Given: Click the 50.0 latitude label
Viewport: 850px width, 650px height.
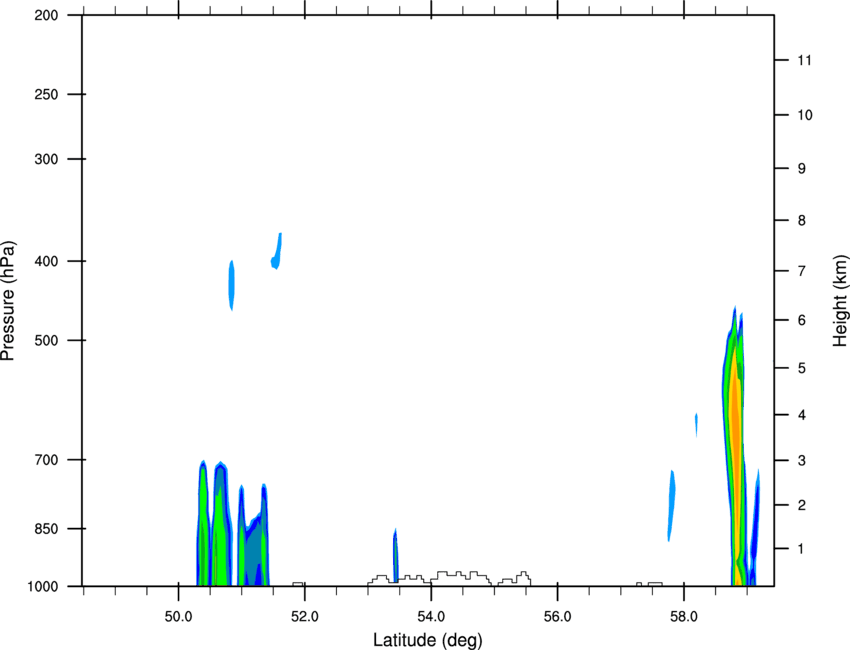Looking at the screenshot, I should pyautogui.click(x=178, y=617).
